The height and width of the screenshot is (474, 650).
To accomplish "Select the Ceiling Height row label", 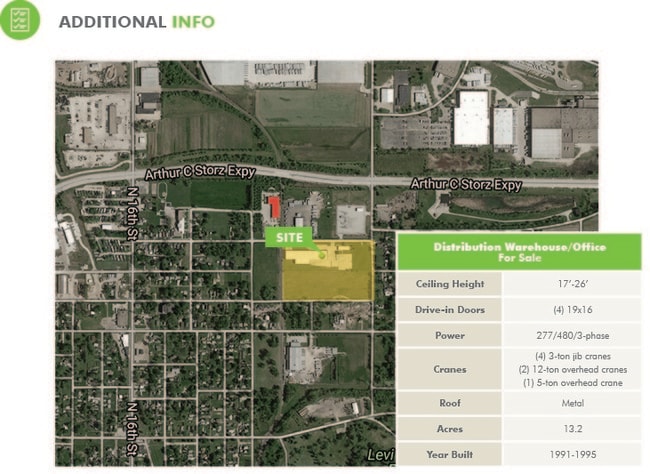I will click(x=449, y=284).
